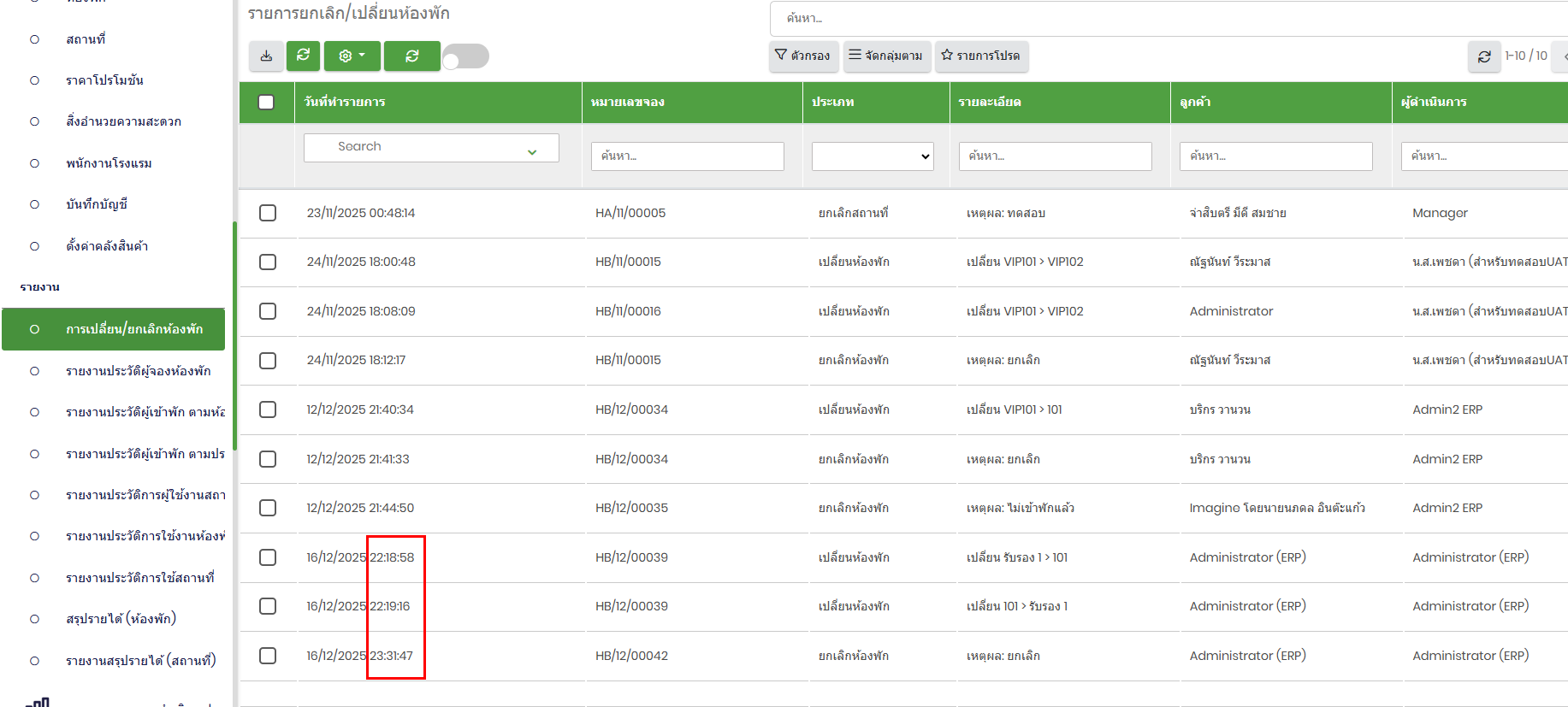The width and height of the screenshot is (1568, 707).
Task: Sort by วันที่ทำรายการ column header
Action: [345, 103]
